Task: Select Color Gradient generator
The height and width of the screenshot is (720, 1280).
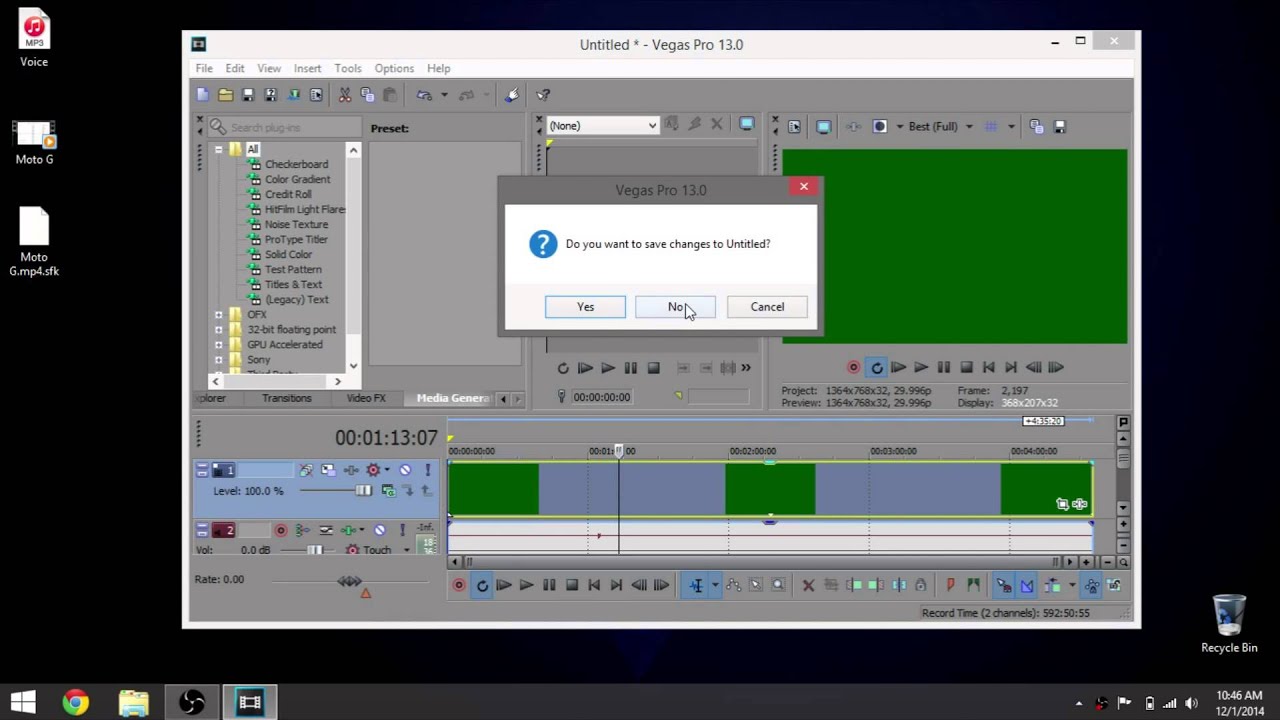Action: 297,179
